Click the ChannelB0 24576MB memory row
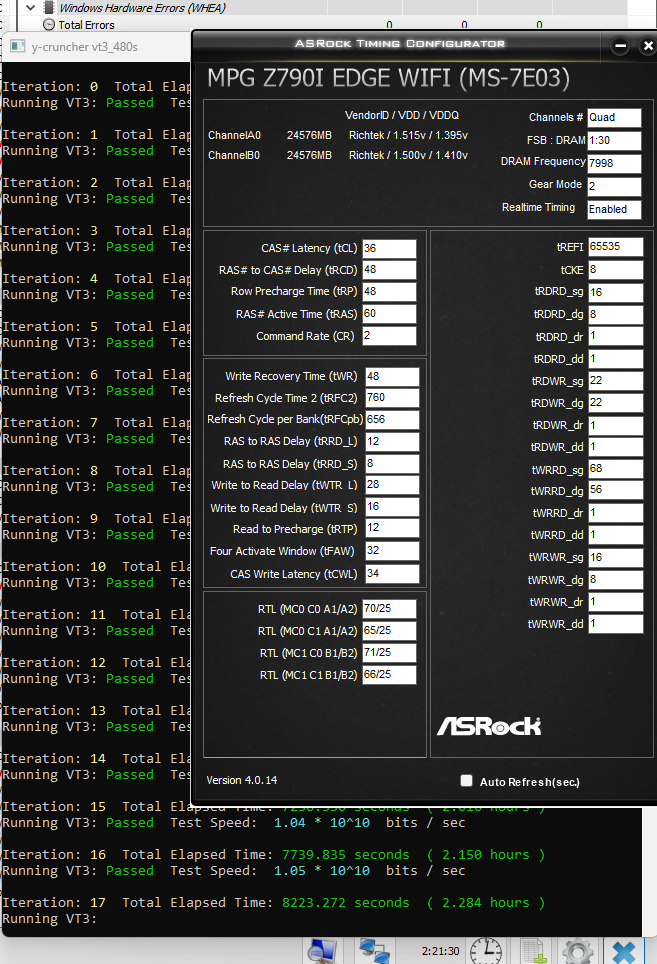The width and height of the screenshot is (657, 964). coord(337,156)
